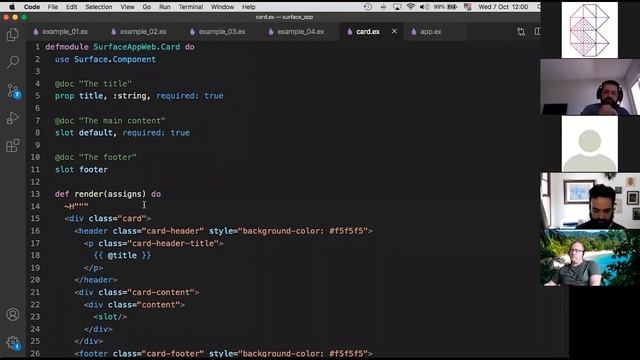The image size is (640, 360).
Task: Open the Extensions view
Action: click(x=13, y=145)
